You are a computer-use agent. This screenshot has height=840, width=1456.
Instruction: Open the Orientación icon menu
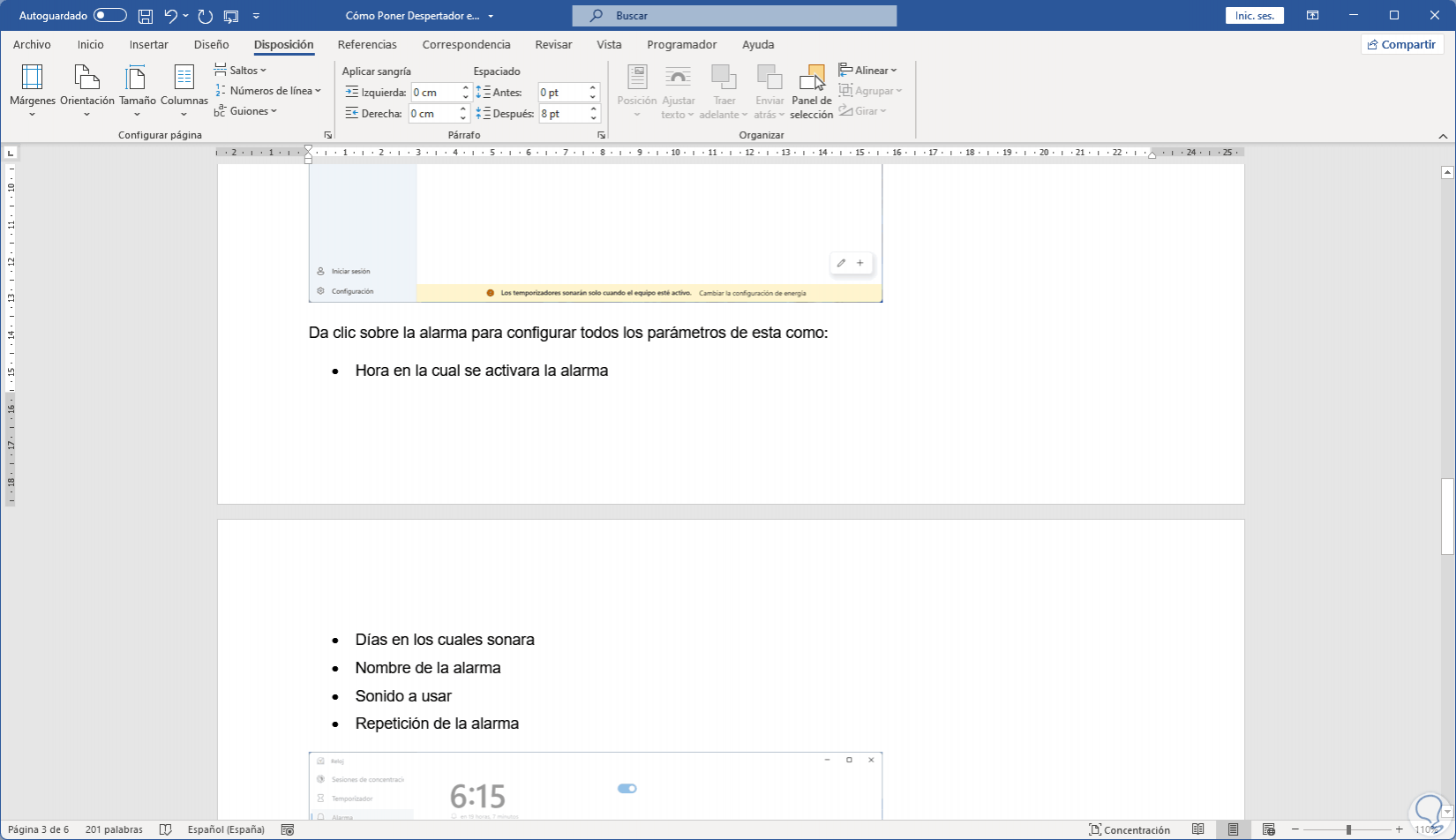(x=87, y=90)
